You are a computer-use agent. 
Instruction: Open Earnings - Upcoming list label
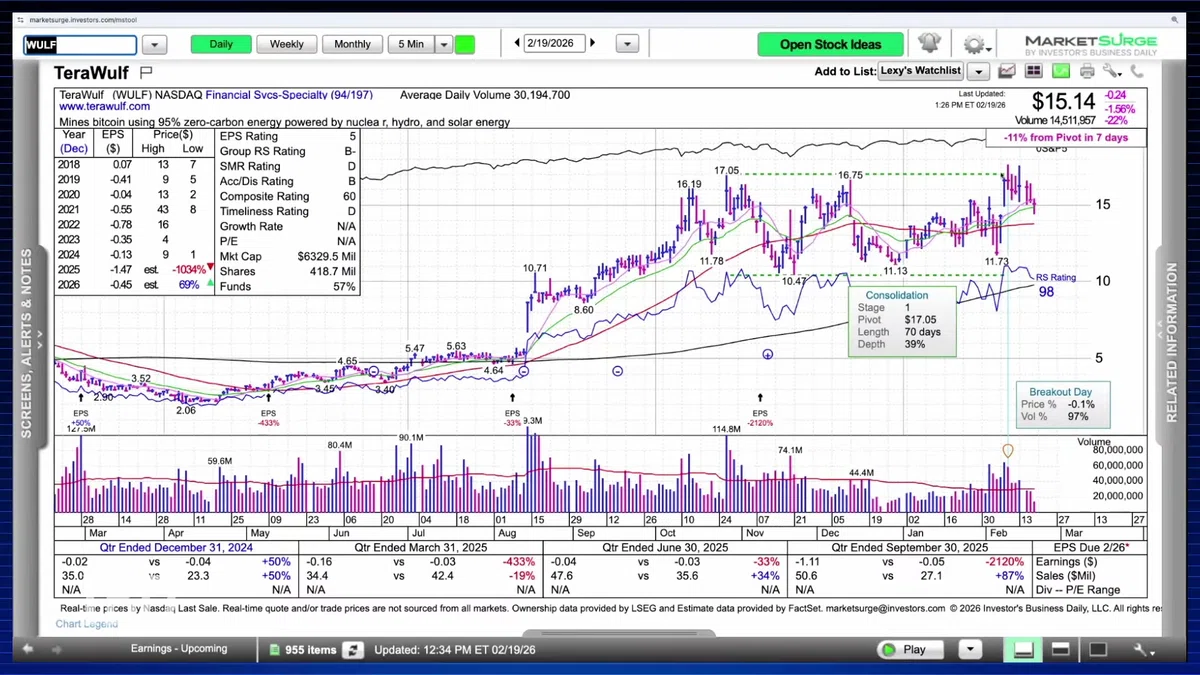pos(179,649)
